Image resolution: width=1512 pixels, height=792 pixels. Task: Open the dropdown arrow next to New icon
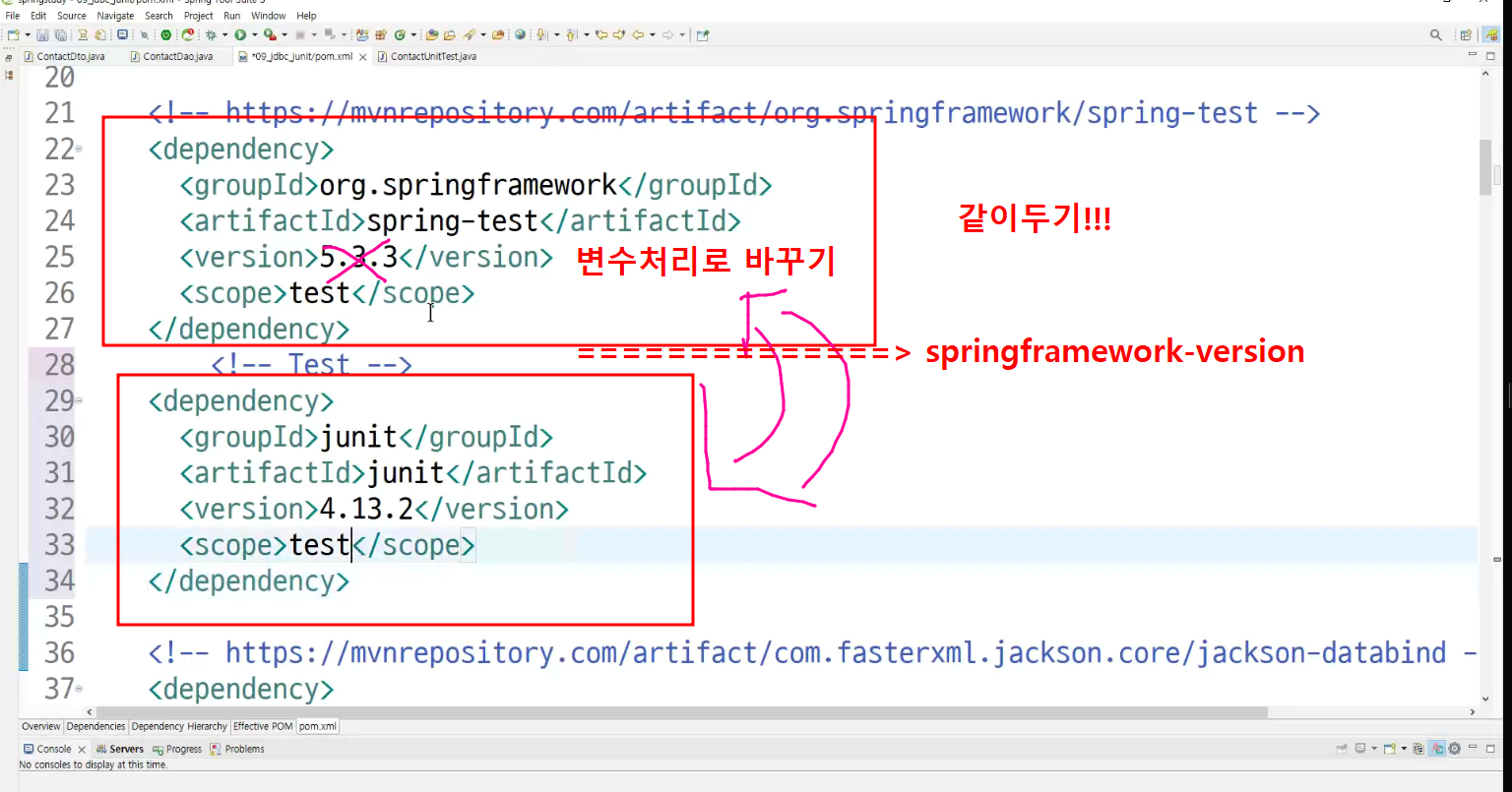point(28,34)
